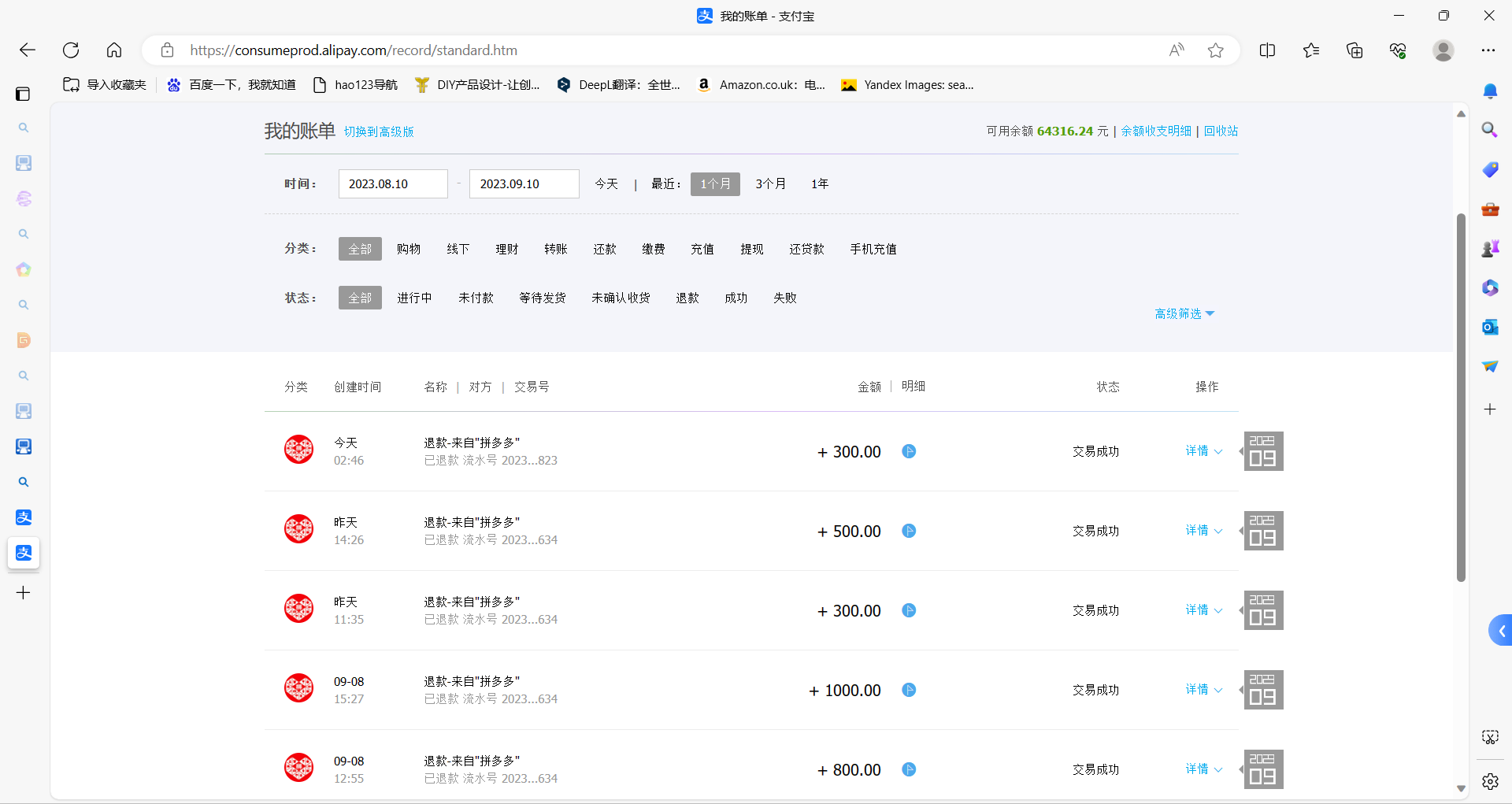Open Outlook in sidebar
Viewport: 1512px width, 804px height.
[1490, 327]
